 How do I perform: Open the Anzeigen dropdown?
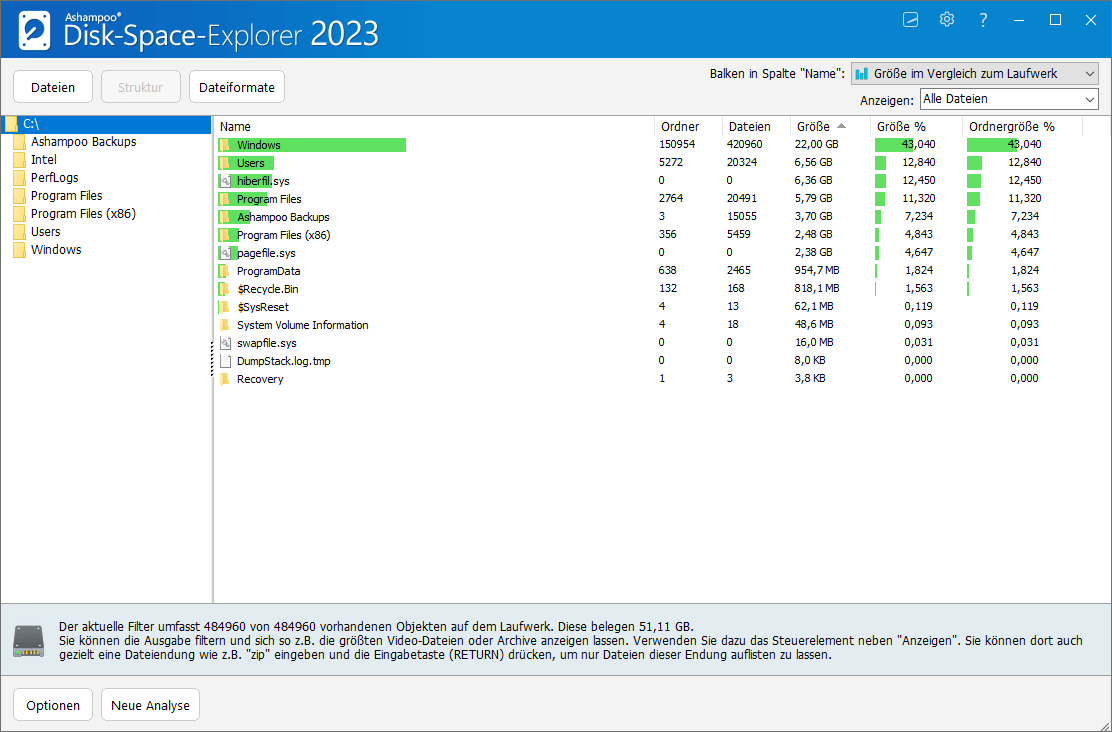(x=1008, y=99)
